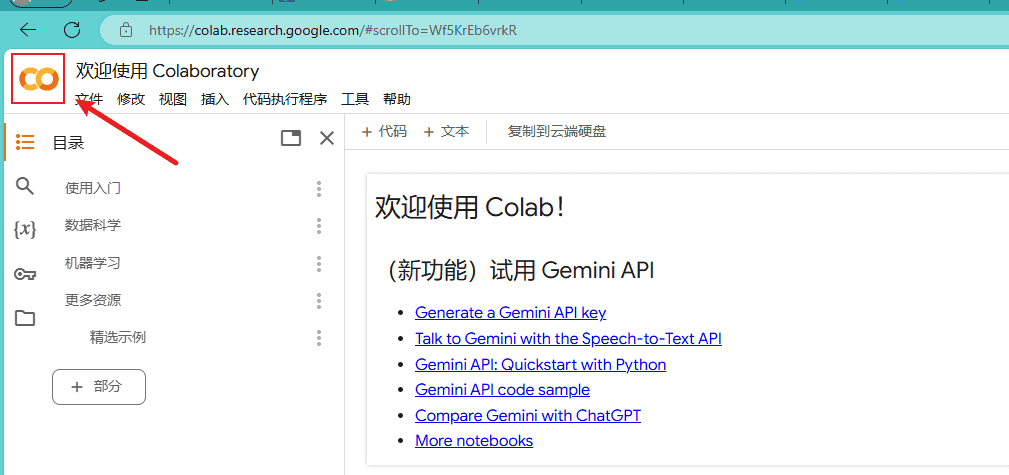Screen dimensions: 1009x475
Task: Open Generate a Gemini API key link
Action: pos(510,313)
